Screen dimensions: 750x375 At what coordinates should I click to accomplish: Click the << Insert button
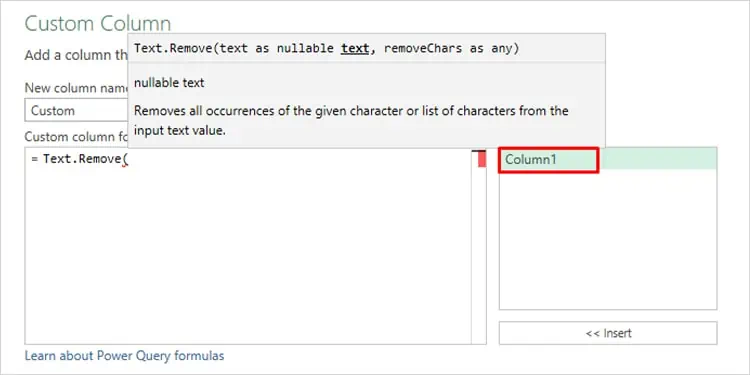coord(608,333)
